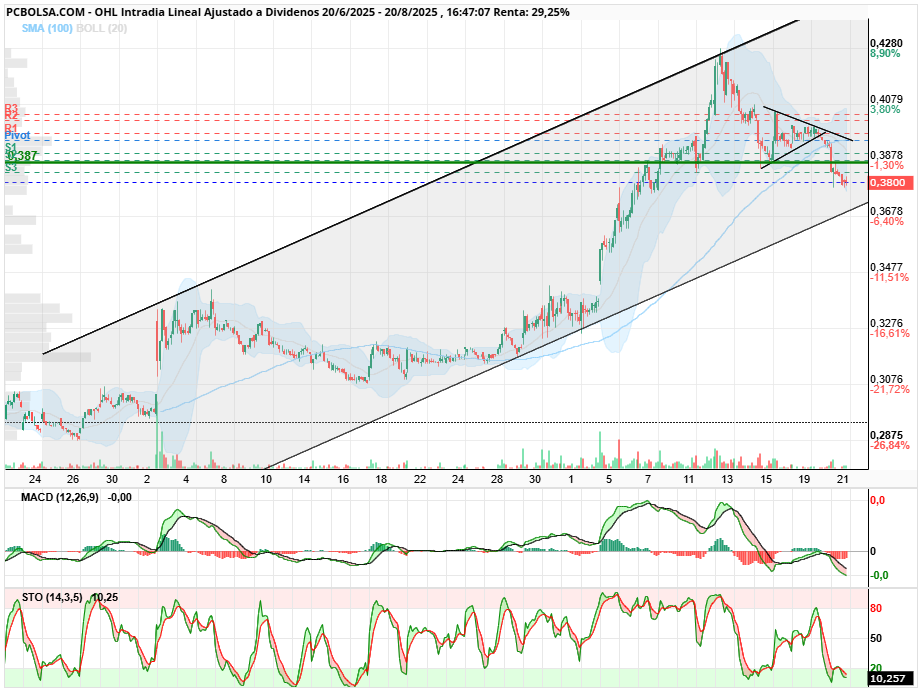This screenshot has height=692, width=922.
Task: Click the stochastic value 10,25
Action: 106,597
